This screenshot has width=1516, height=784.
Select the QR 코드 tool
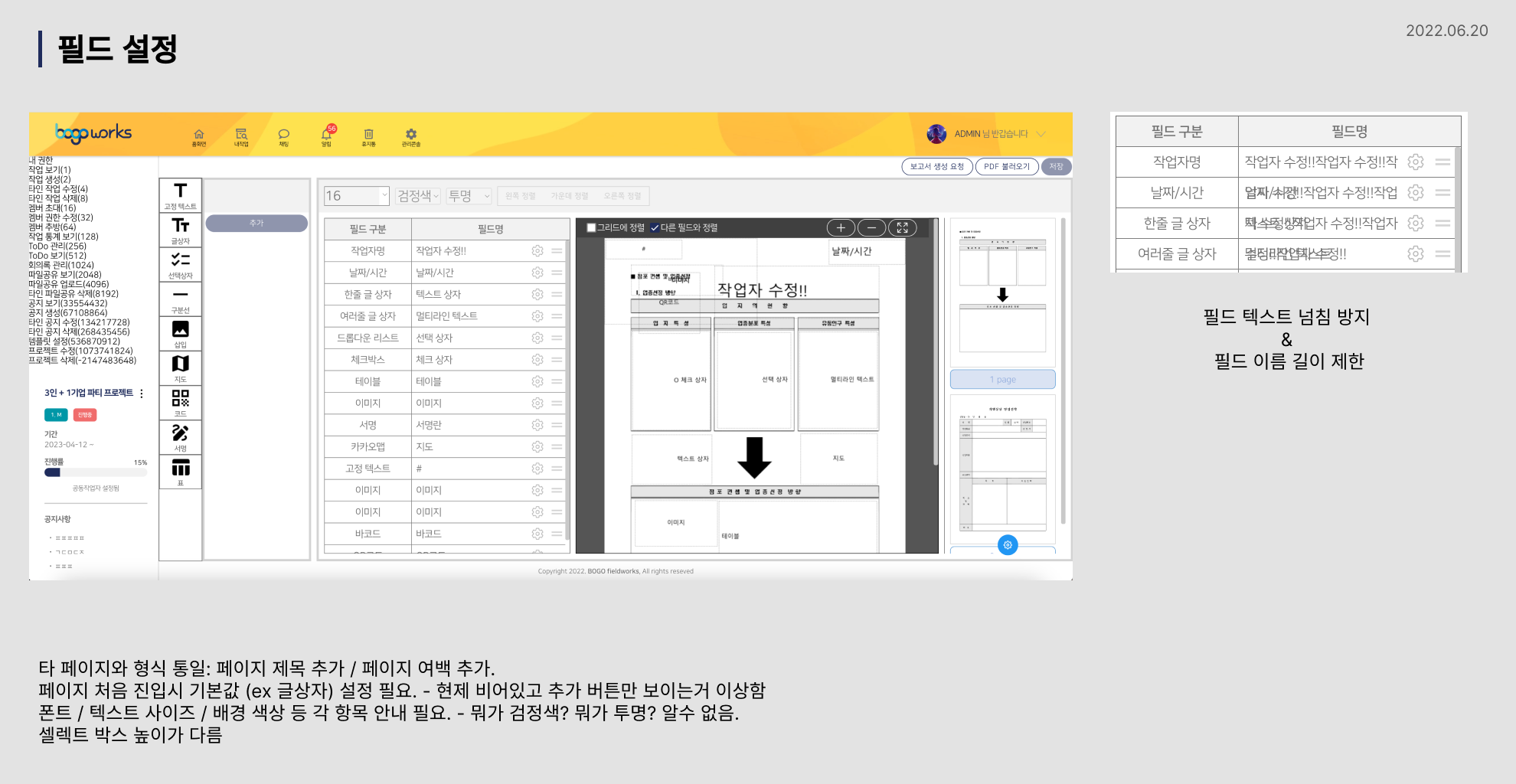[181, 402]
